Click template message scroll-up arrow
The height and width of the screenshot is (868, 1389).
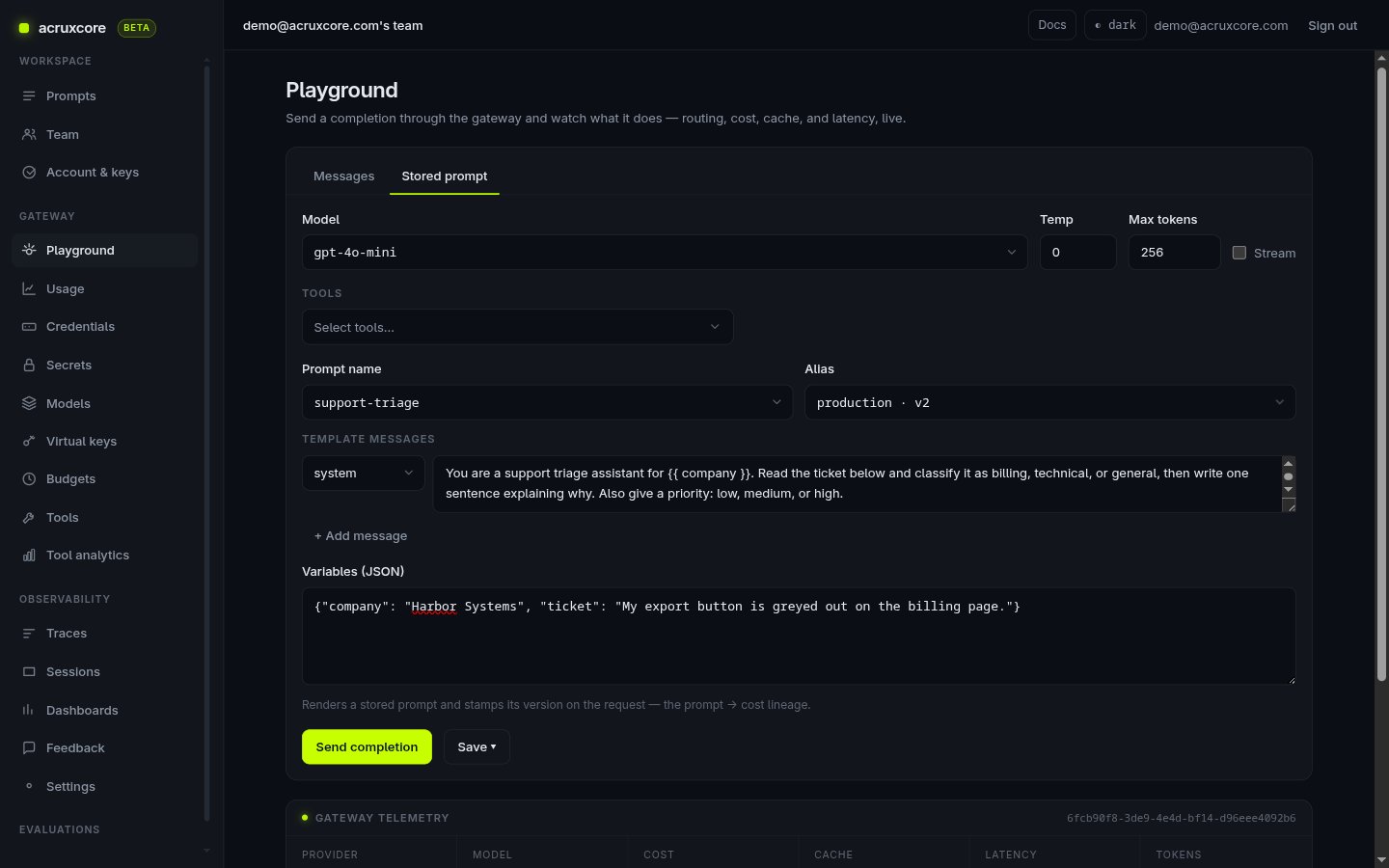tap(1289, 464)
